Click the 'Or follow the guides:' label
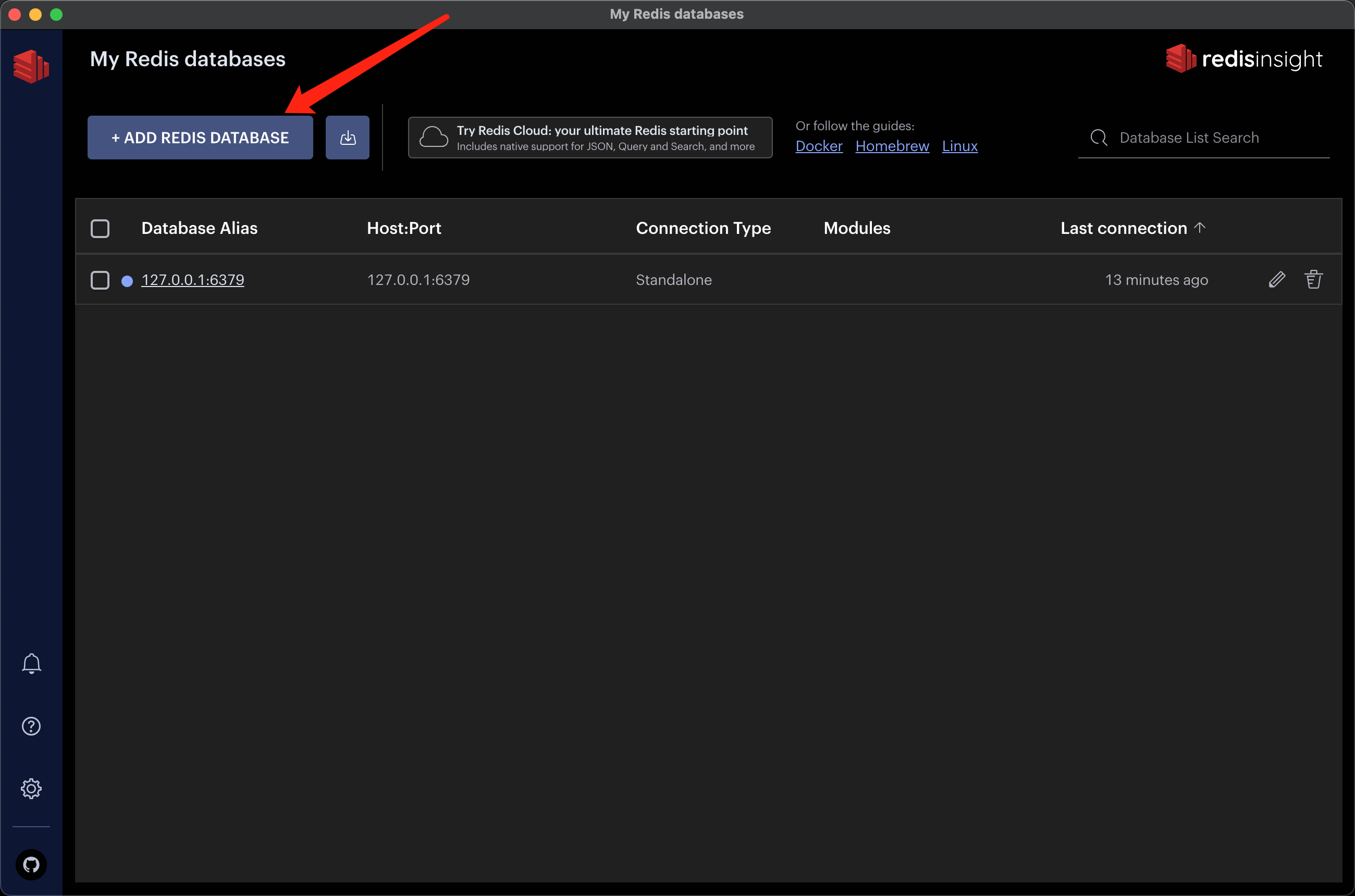1355x896 pixels. click(855, 126)
